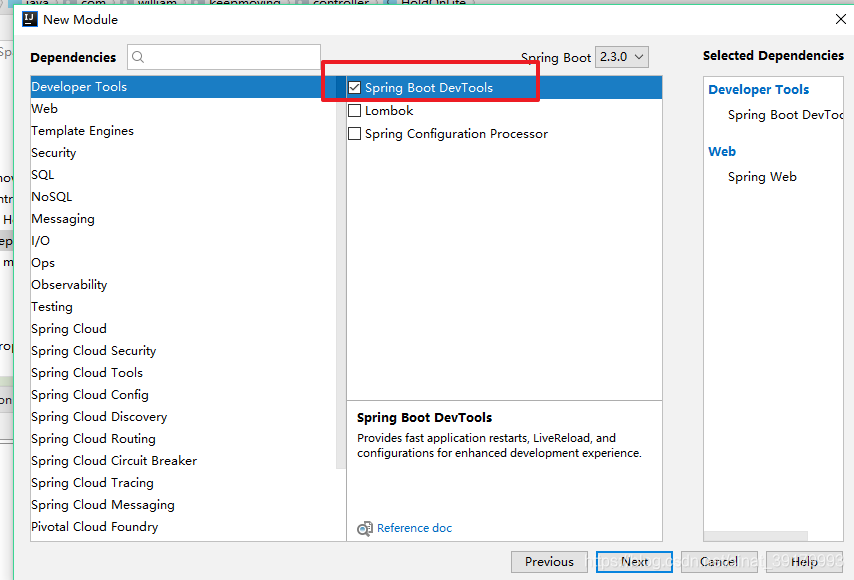Select the Developer Tools category

184,87
